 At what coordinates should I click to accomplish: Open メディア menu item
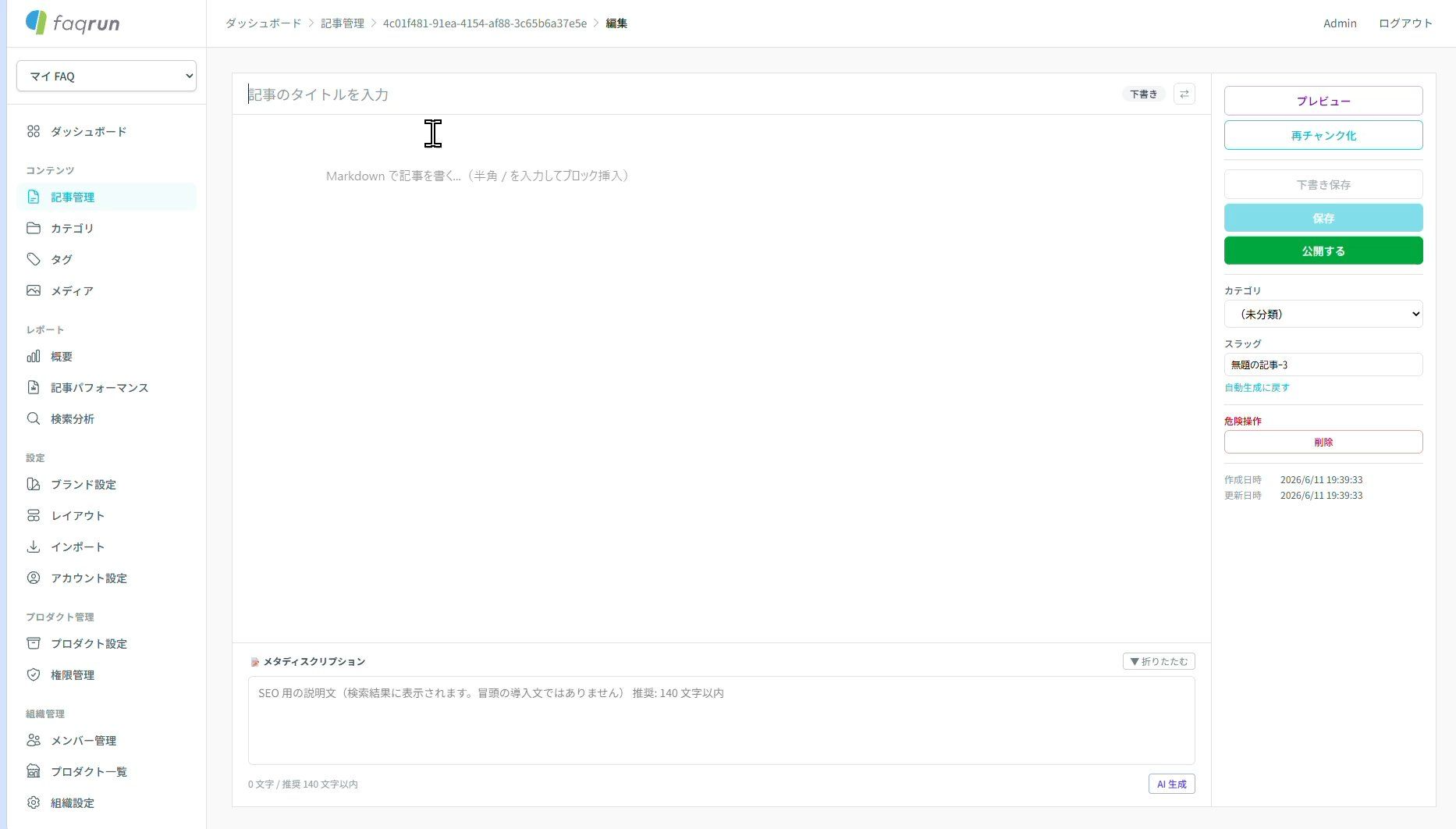coord(106,290)
